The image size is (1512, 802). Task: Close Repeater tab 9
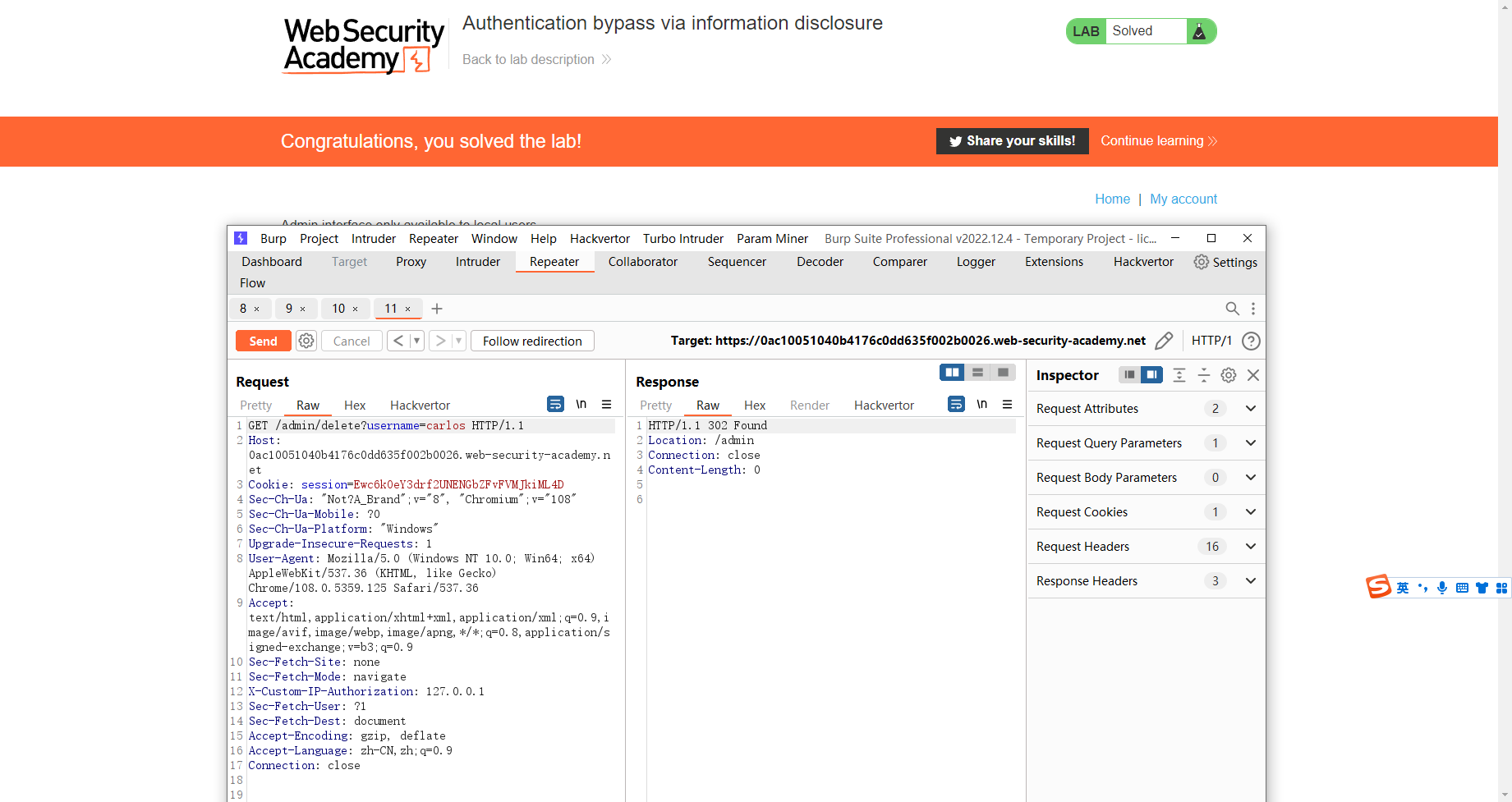[303, 309]
